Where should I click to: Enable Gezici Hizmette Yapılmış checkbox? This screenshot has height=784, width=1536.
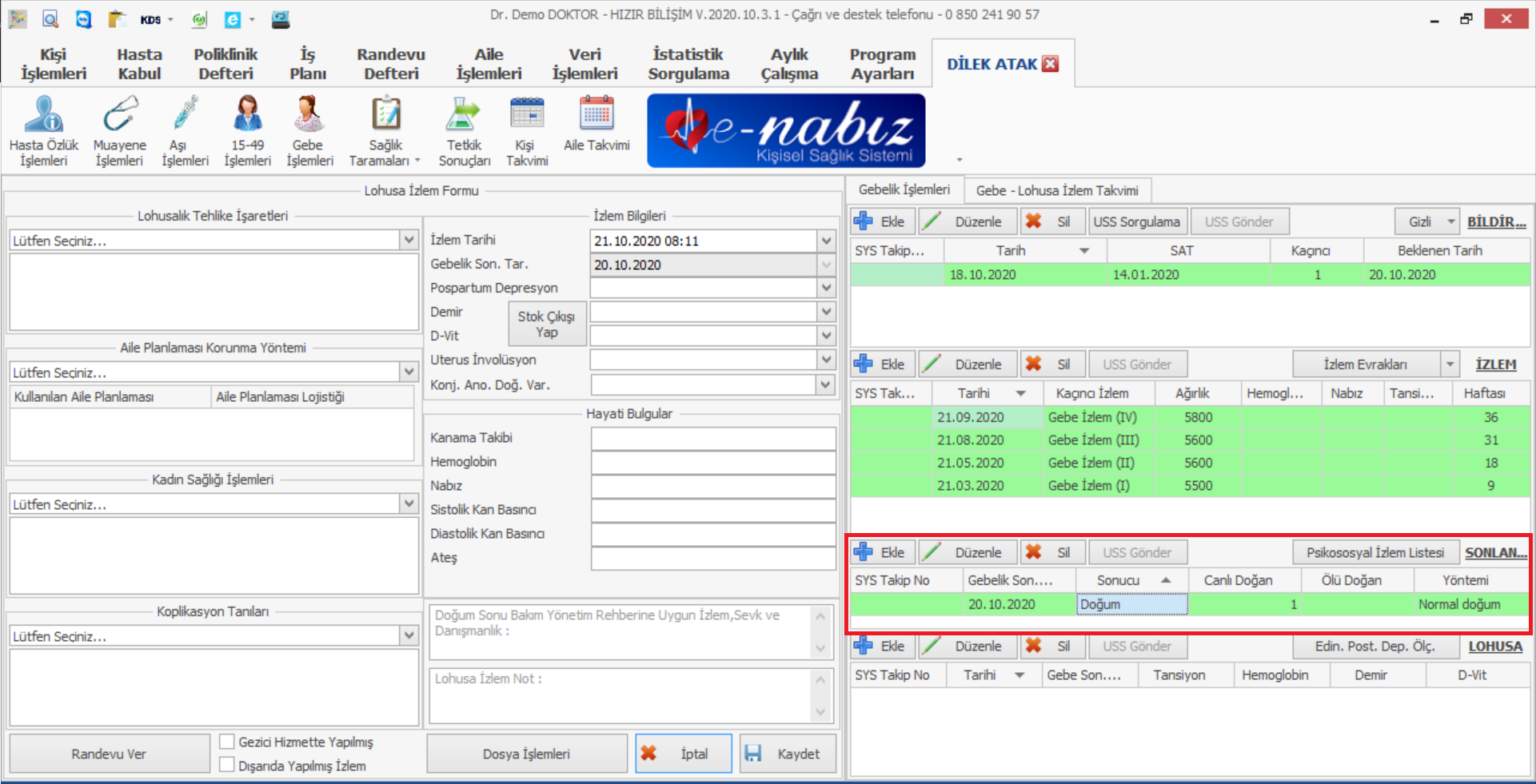pos(227,742)
